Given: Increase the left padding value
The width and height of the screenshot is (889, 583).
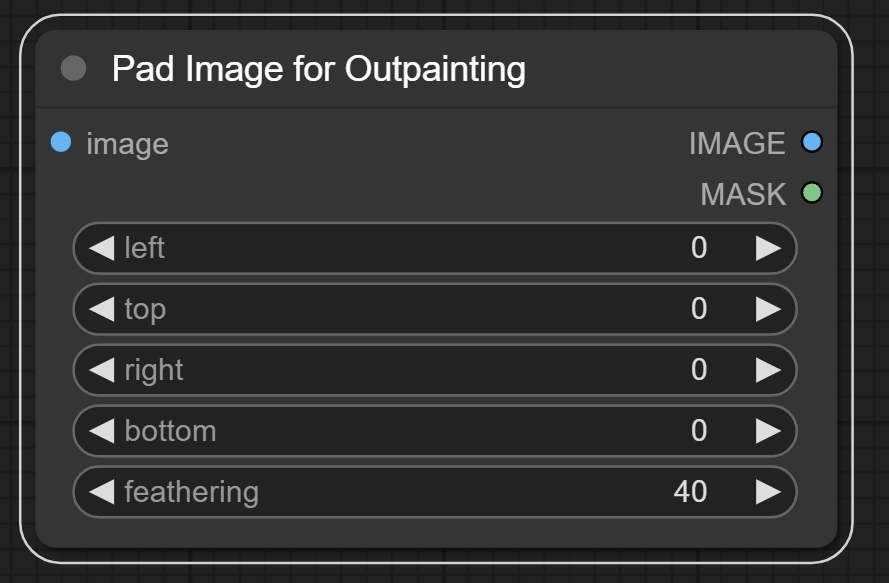Looking at the screenshot, I should point(768,248).
